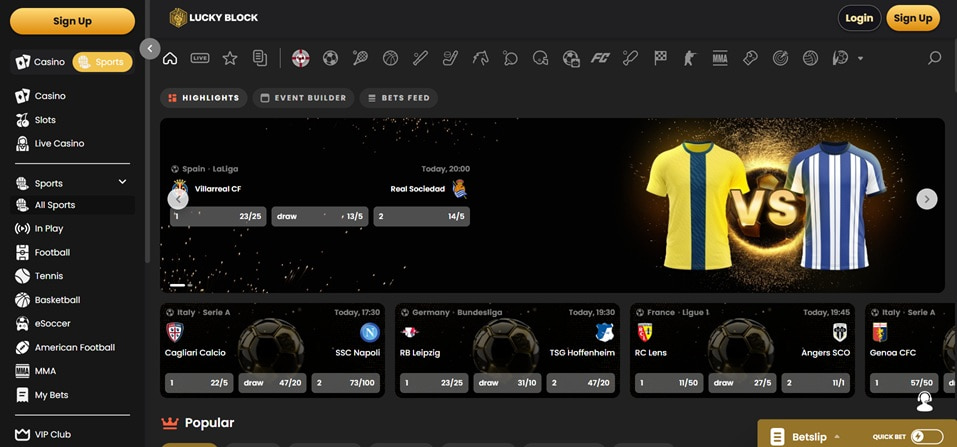Screen dimensions: 957x447
Task: Show previous banner slide arrow
Action: [178, 199]
